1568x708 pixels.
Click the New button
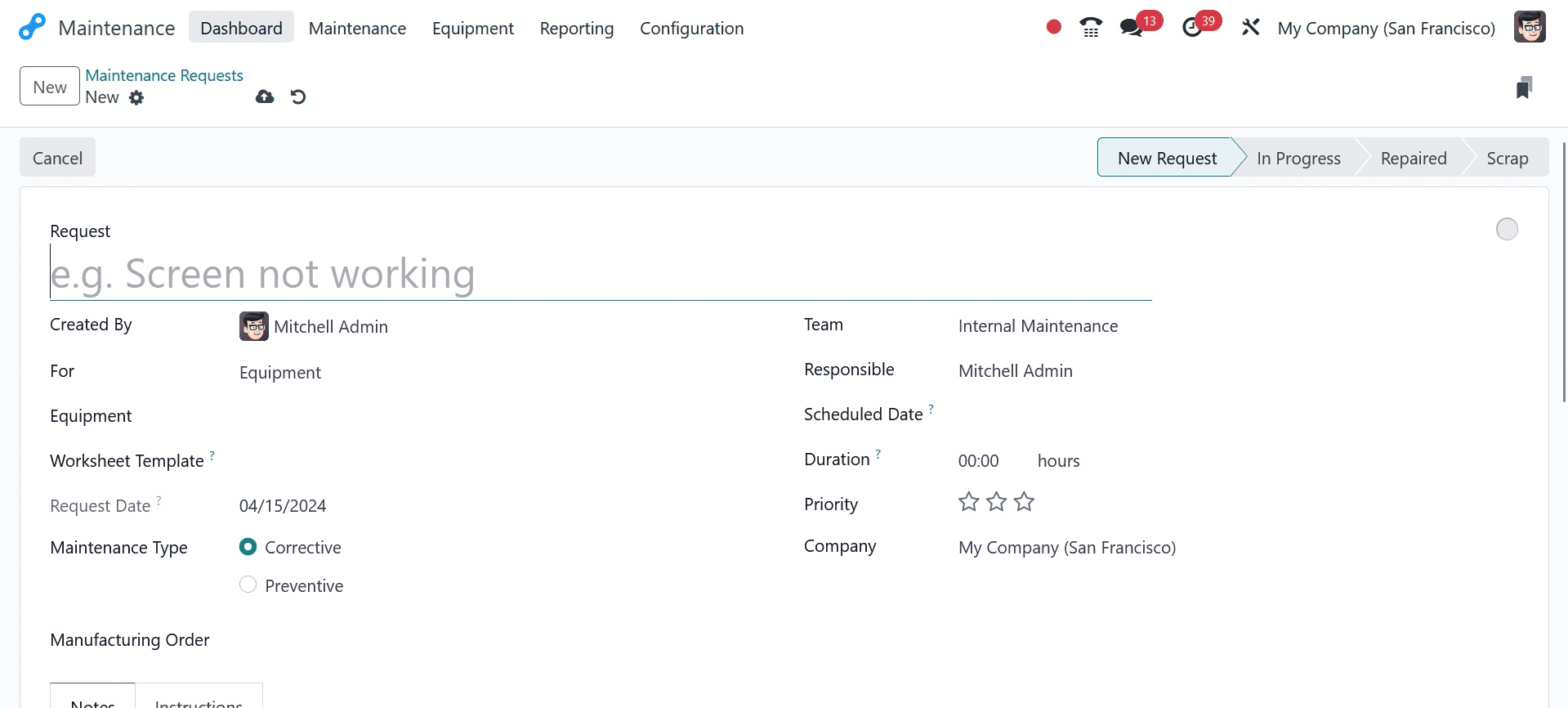click(50, 87)
